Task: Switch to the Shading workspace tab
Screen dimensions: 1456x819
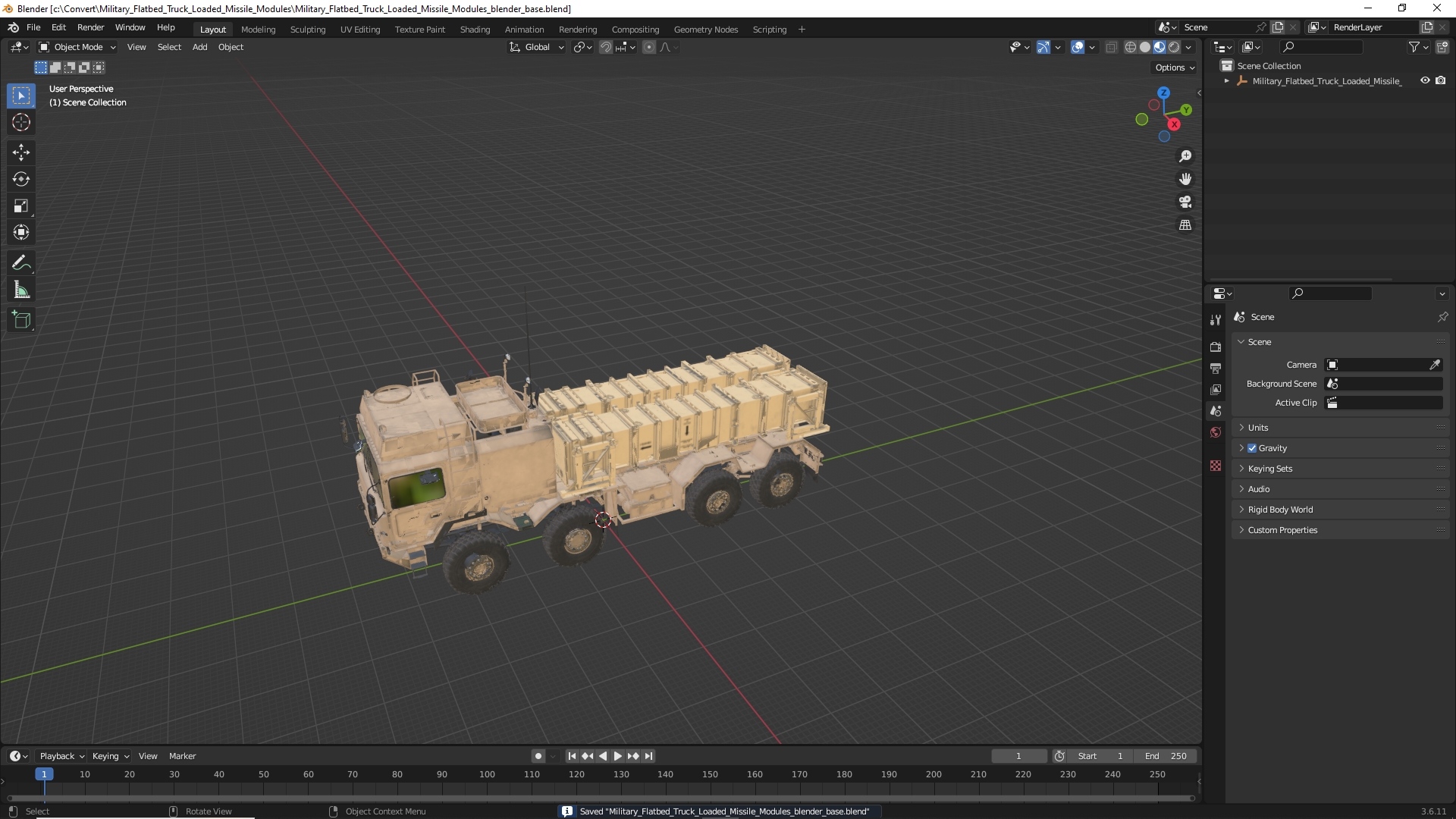Action: [x=475, y=30]
